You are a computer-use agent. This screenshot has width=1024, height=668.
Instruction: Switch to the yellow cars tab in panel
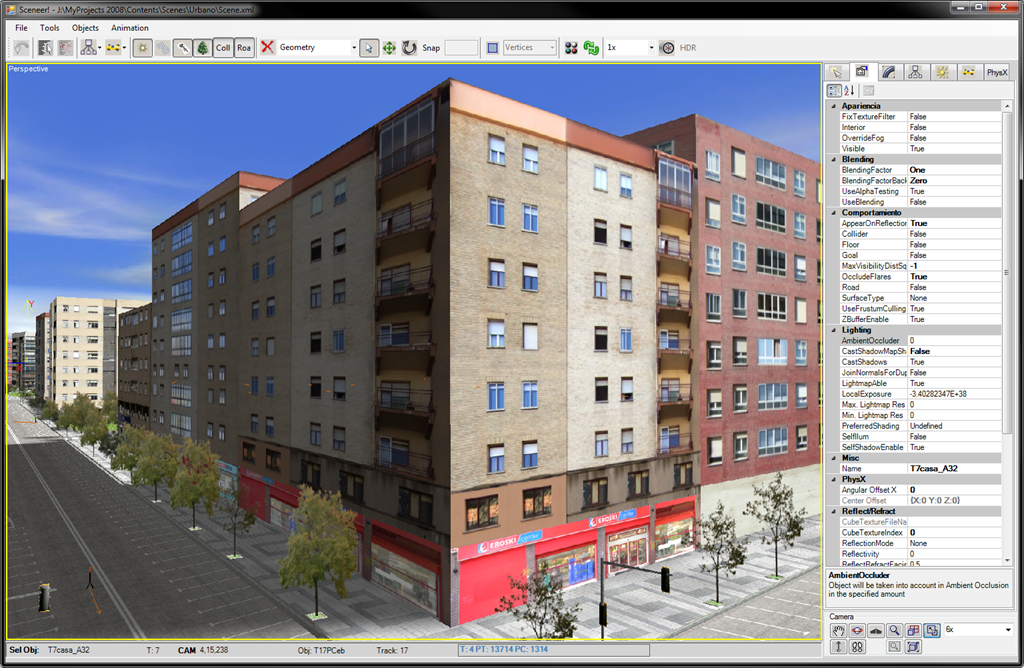(968, 72)
